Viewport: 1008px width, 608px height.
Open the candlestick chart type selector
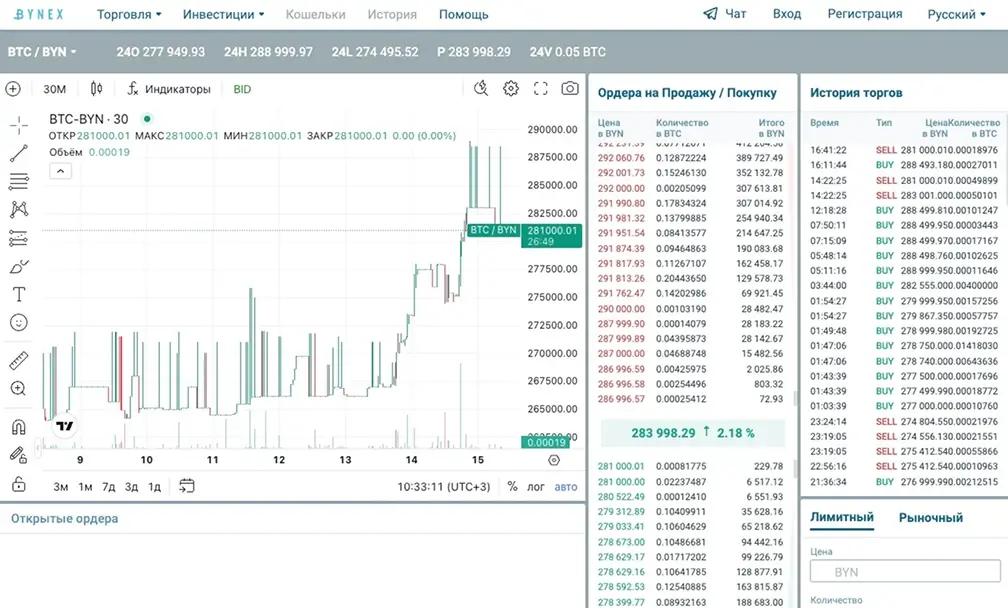tap(96, 89)
